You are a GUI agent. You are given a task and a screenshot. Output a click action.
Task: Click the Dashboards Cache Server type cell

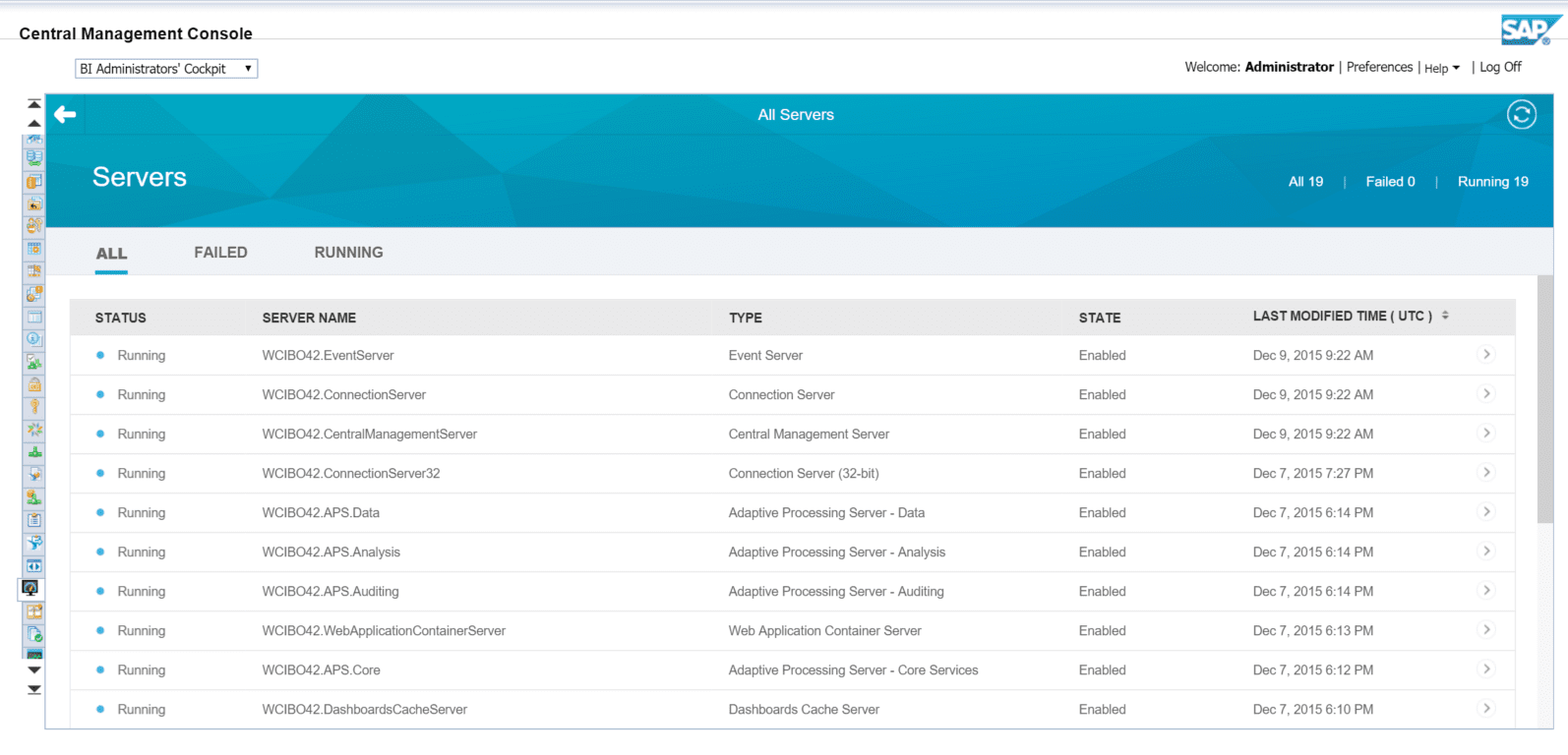804,710
